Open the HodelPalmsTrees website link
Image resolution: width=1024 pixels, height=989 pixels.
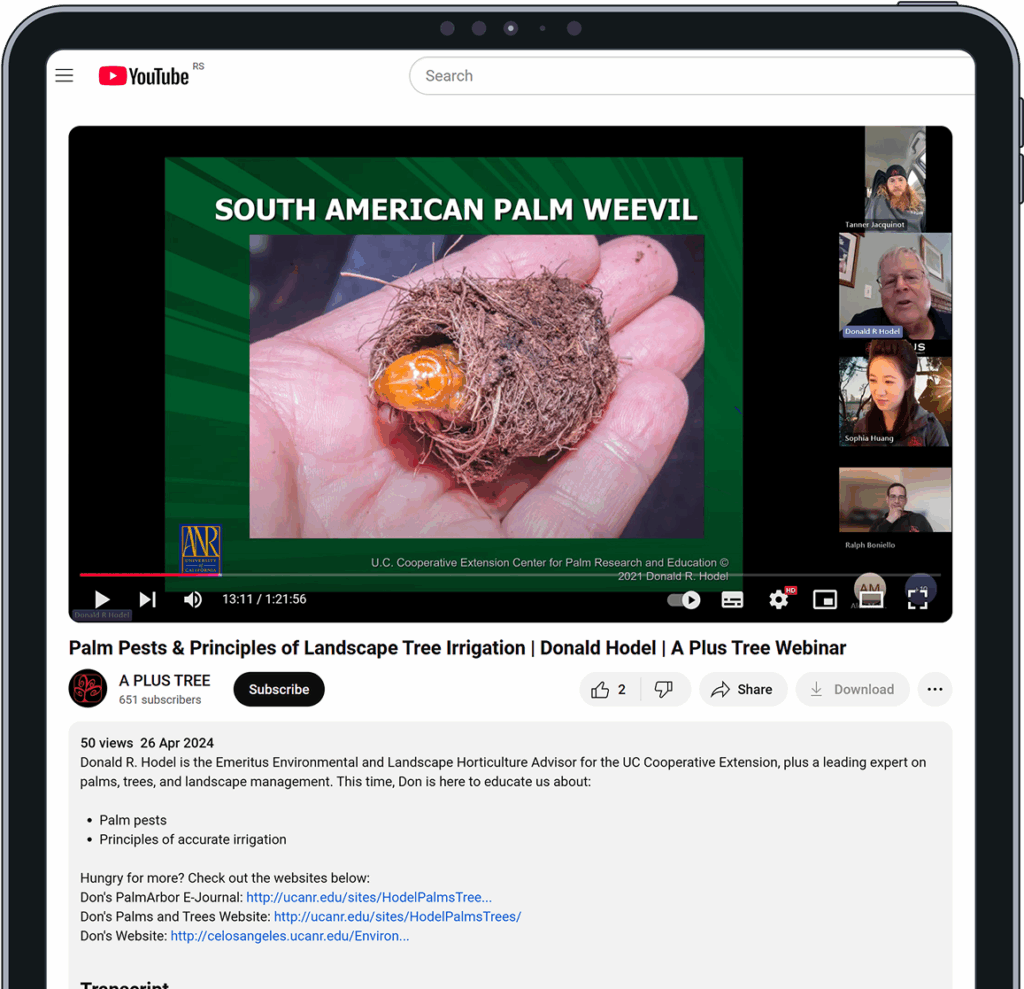click(398, 916)
